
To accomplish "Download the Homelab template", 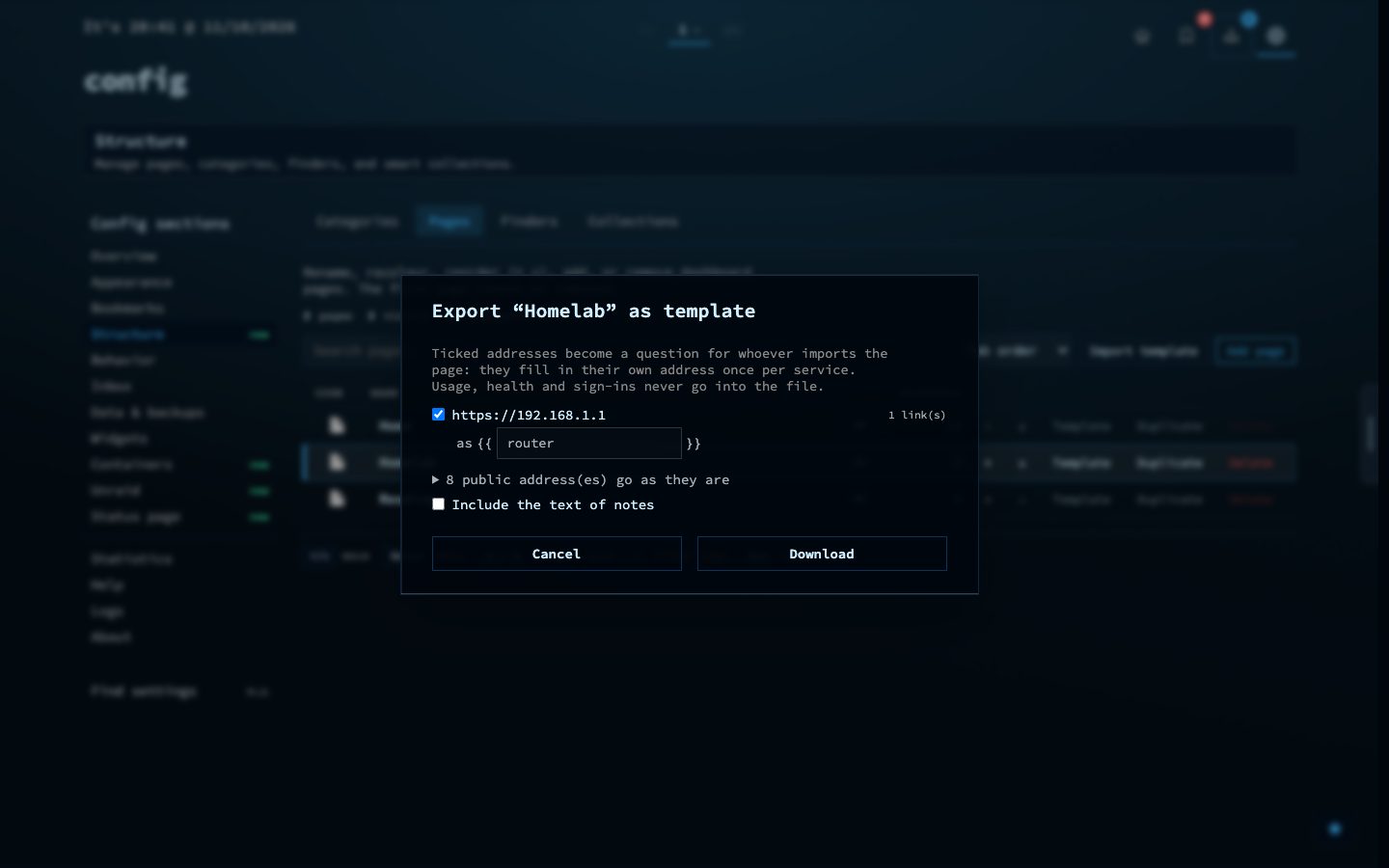I will point(822,554).
